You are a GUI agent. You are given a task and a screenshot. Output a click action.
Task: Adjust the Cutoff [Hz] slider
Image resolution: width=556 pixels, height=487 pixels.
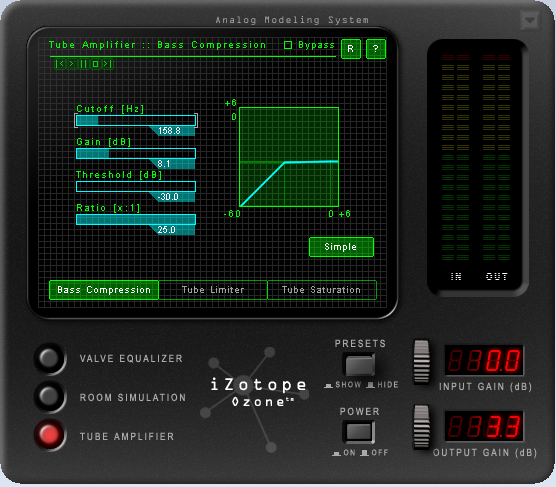click(136, 120)
